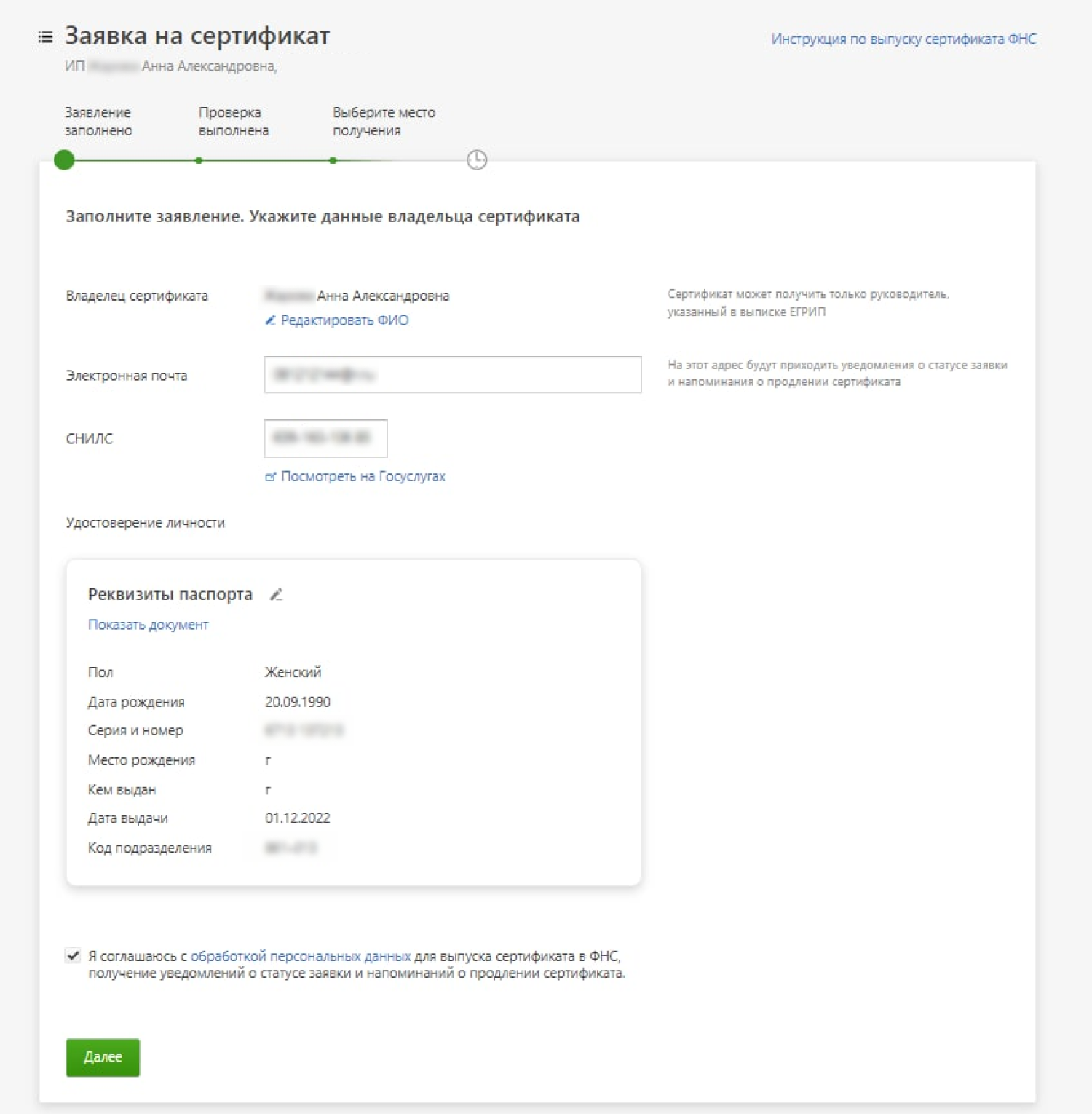
Task: Click the Код подразделения label
Action: [x=149, y=848]
